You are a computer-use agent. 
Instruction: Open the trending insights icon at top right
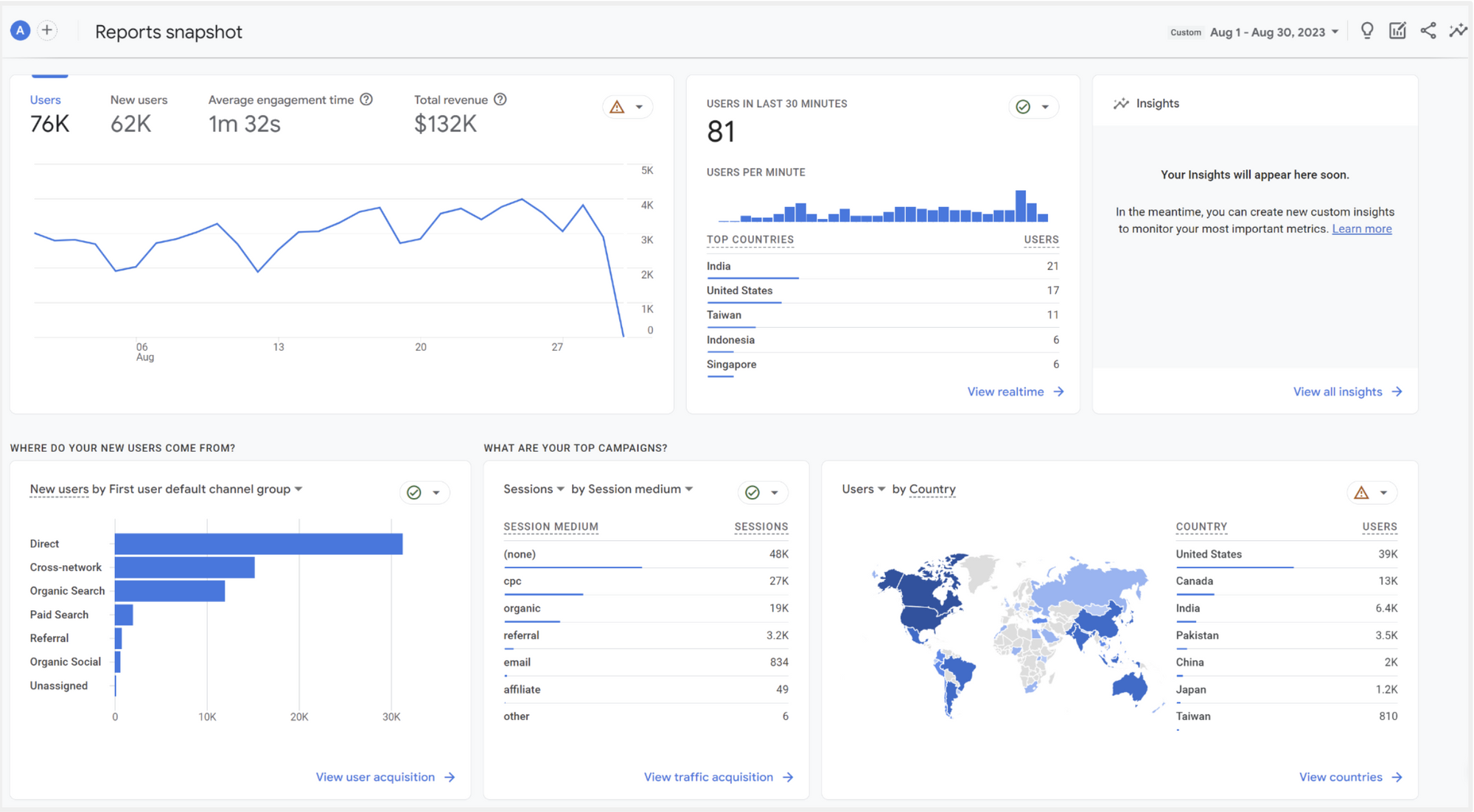point(1457,31)
